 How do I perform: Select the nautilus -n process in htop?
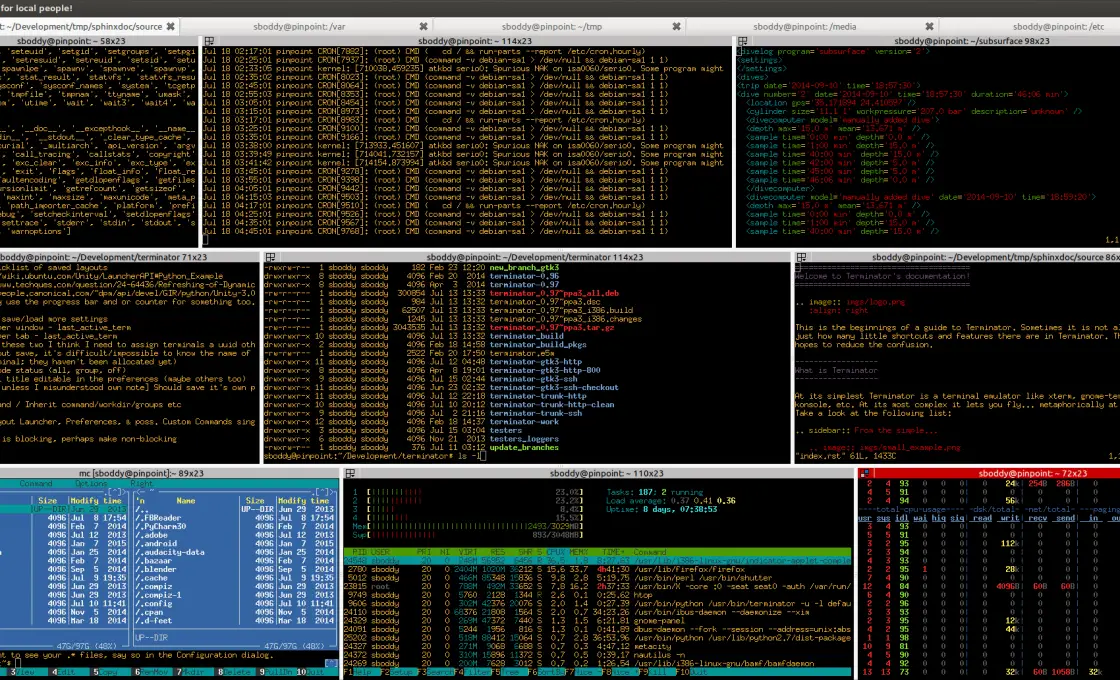[x=597, y=655]
